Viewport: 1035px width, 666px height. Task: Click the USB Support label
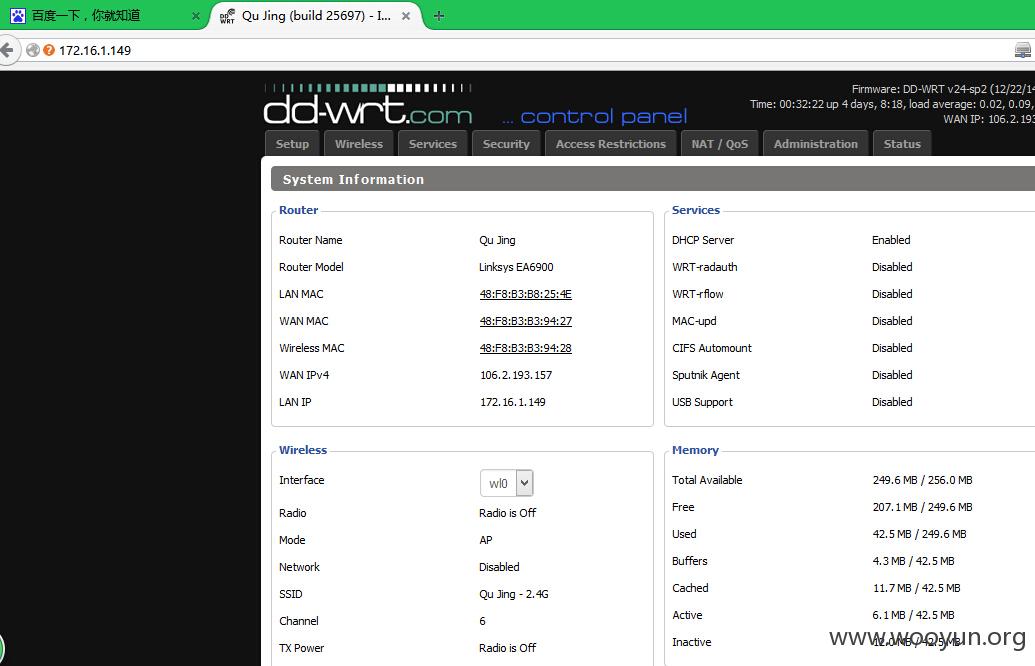(x=702, y=403)
